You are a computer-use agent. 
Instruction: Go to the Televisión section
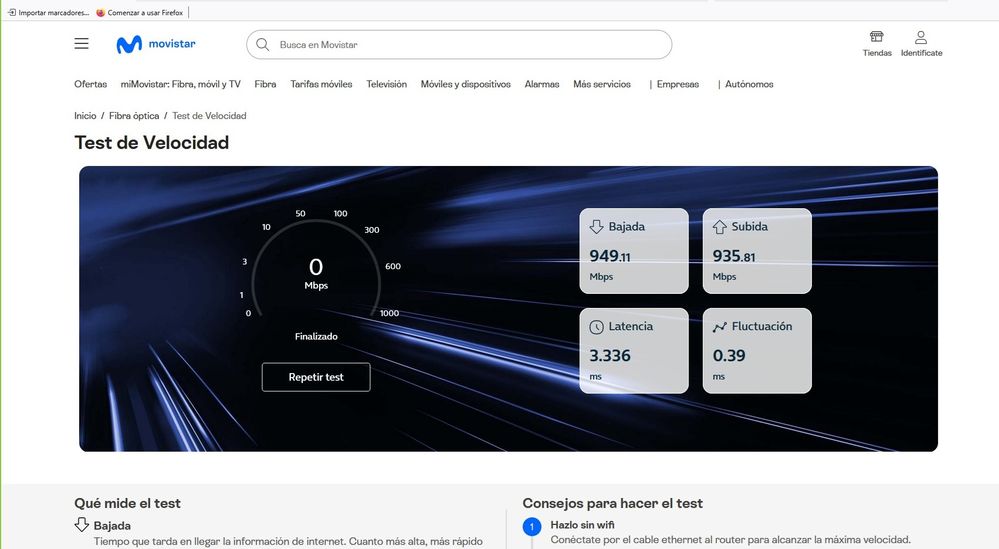pyautogui.click(x=386, y=85)
